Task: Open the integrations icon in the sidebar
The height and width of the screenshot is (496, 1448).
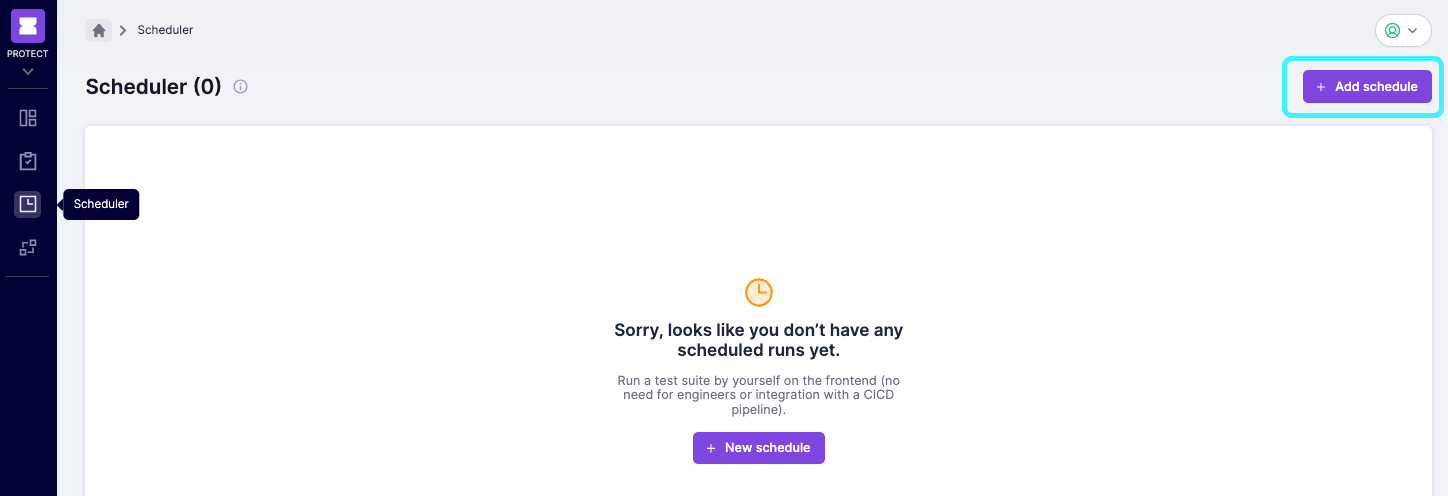Action: point(28,247)
